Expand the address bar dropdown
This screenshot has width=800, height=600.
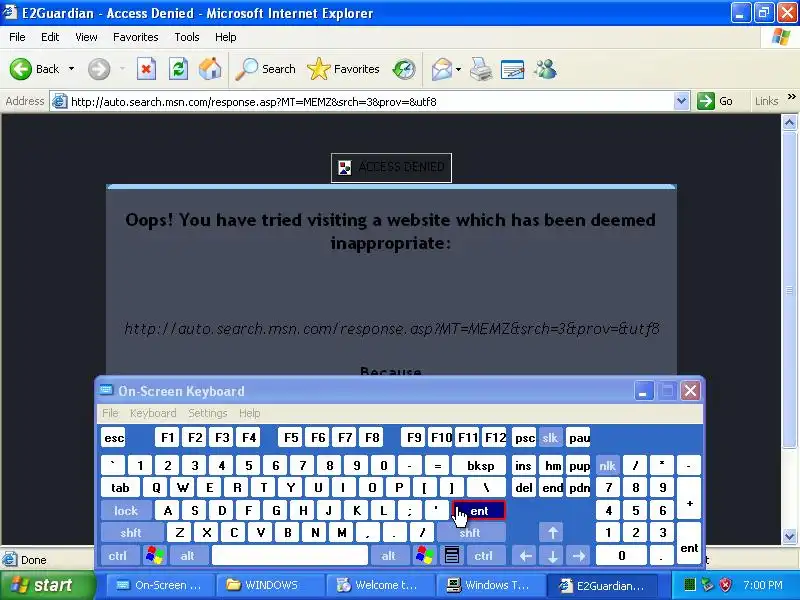tap(681, 102)
